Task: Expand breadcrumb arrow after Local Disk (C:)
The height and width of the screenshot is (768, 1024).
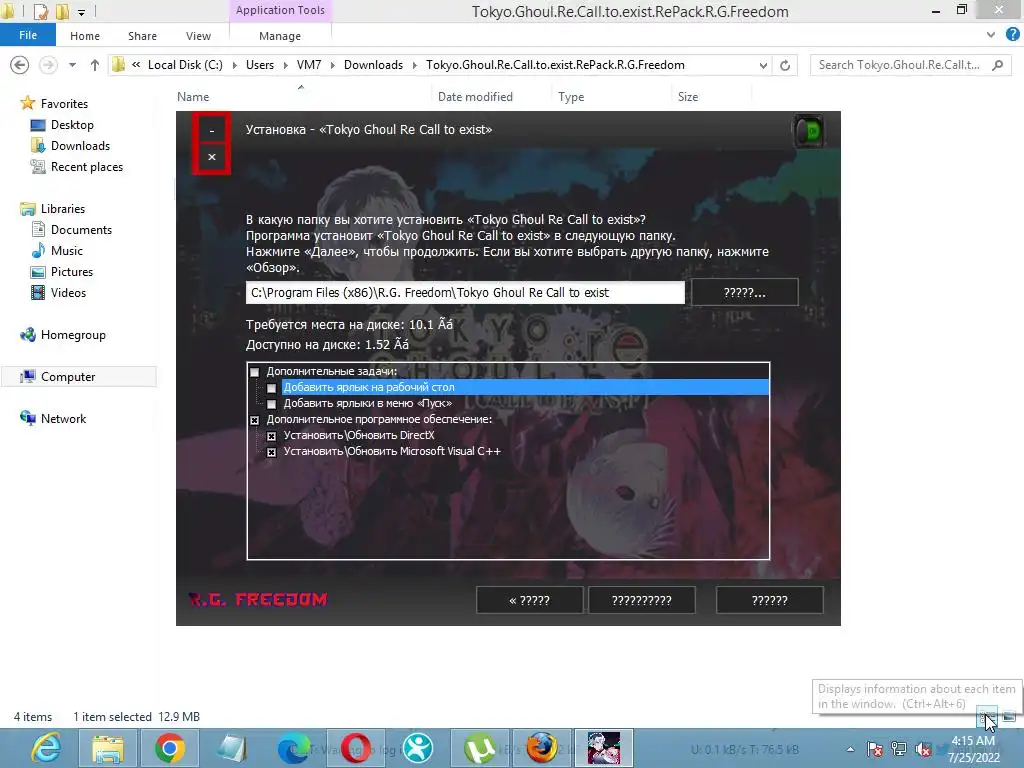Action: pyautogui.click(x=234, y=65)
